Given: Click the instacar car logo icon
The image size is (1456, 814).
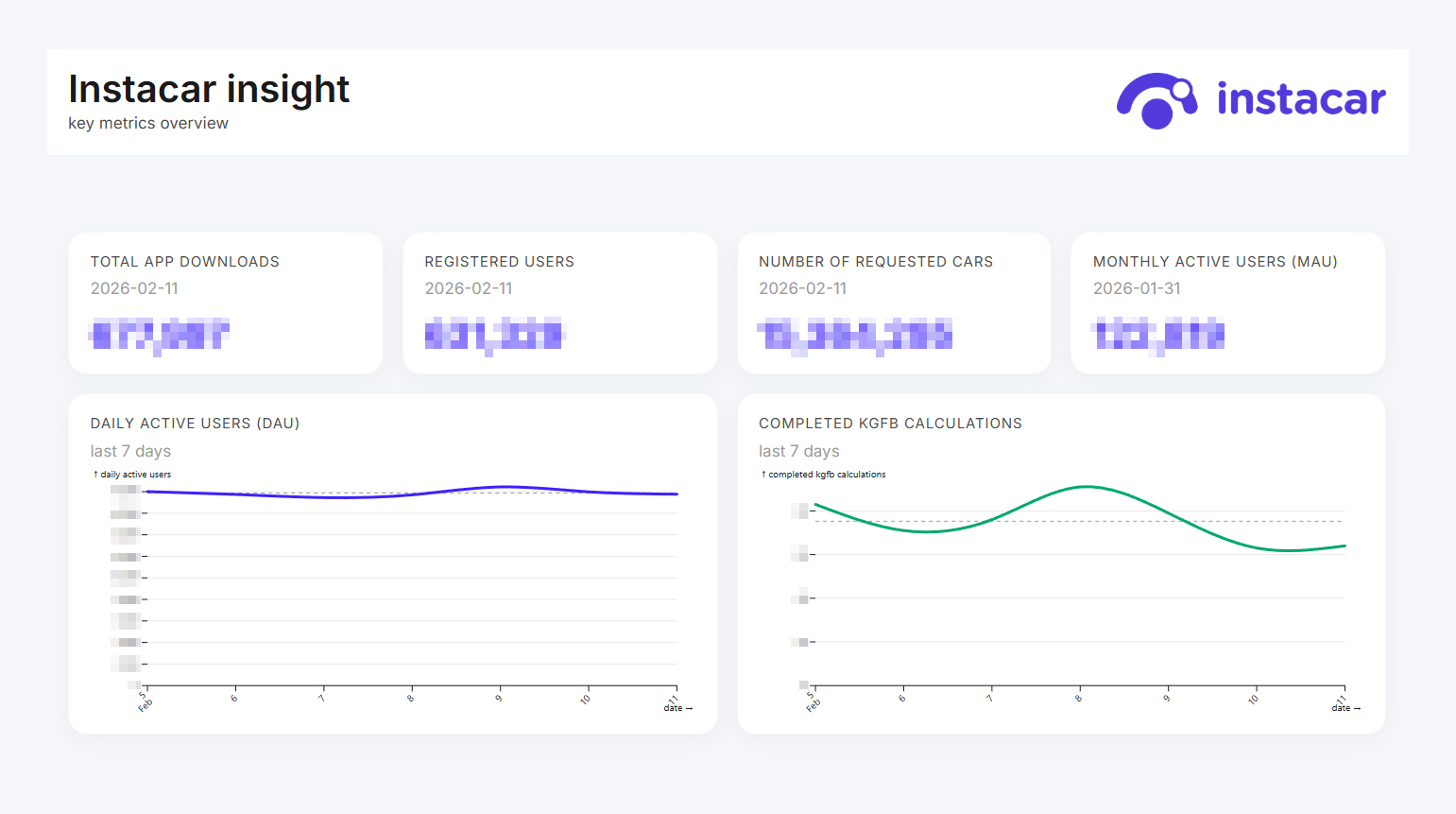Looking at the screenshot, I should [x=1156, y=100].
